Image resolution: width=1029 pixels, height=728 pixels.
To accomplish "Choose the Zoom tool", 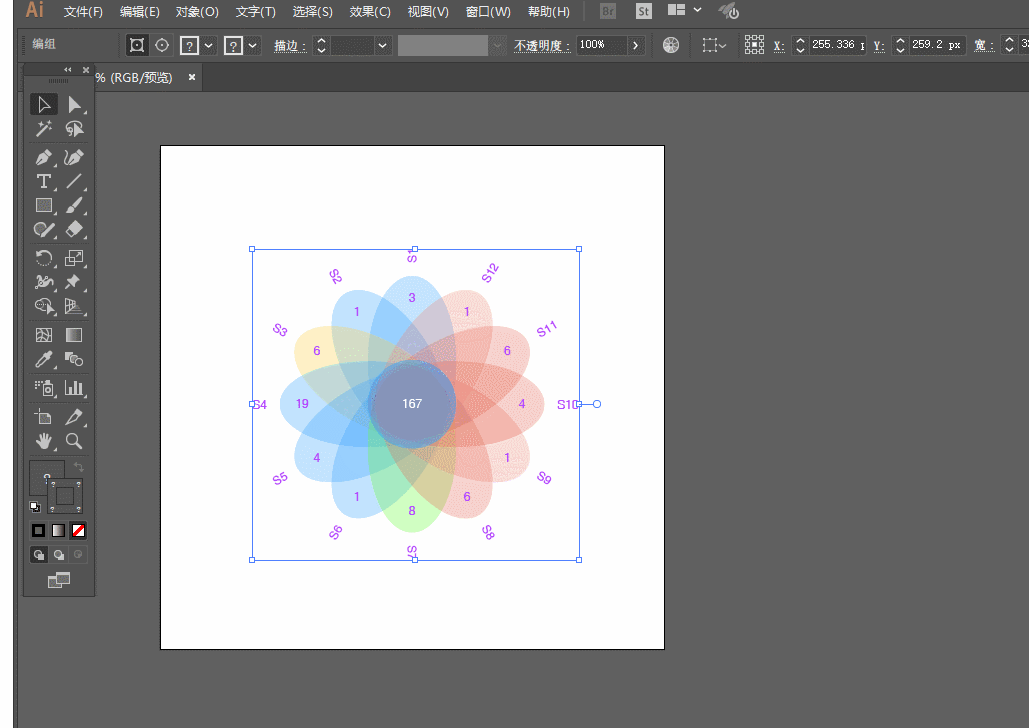I will point(74,441).
